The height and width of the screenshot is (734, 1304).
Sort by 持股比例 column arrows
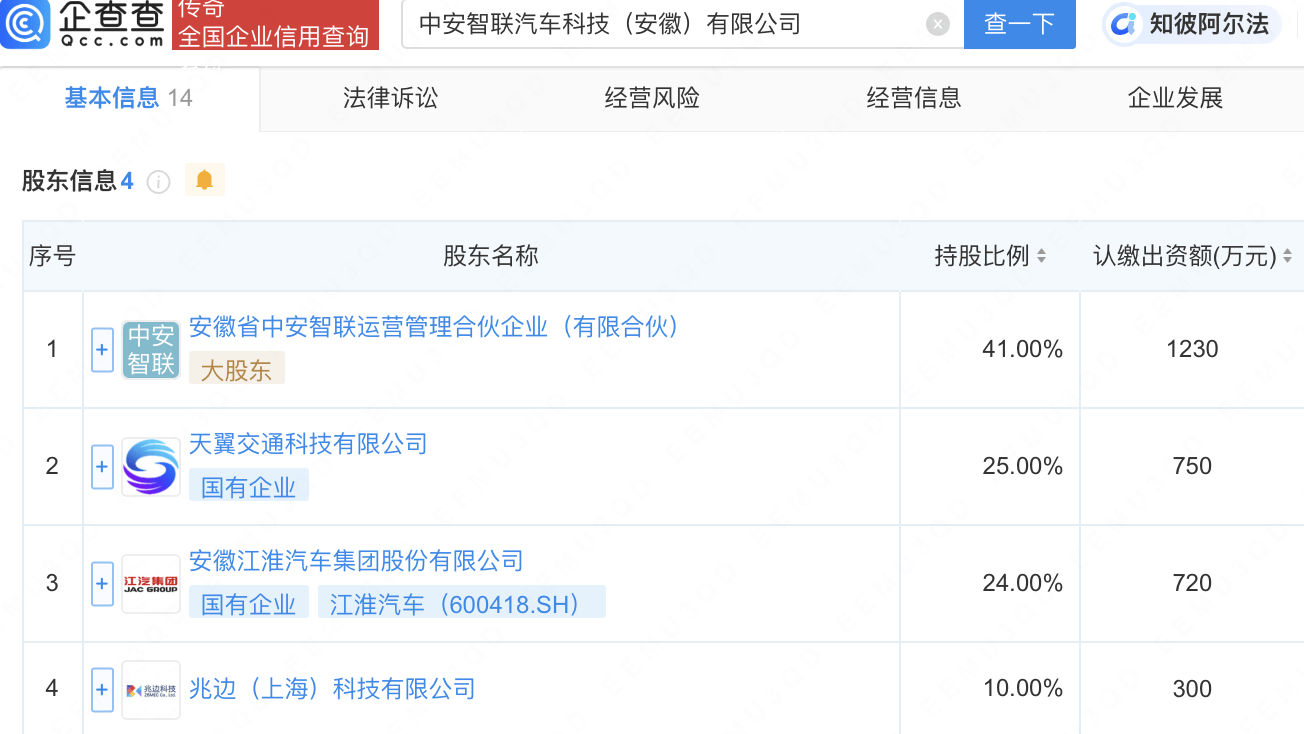pyautogui.click(x=1041, y=256)
